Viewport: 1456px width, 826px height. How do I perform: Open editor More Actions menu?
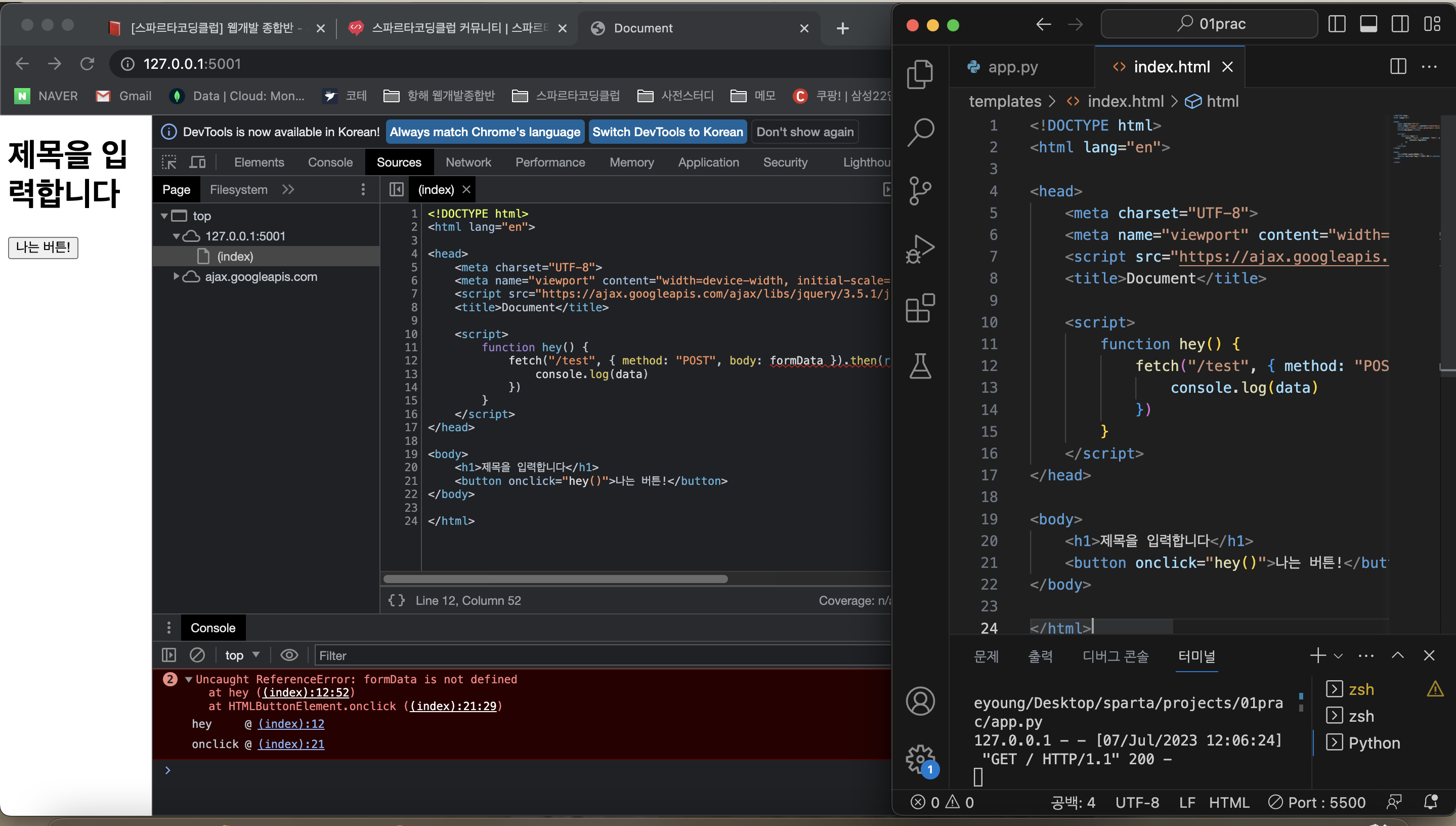tap(1429, 66)
